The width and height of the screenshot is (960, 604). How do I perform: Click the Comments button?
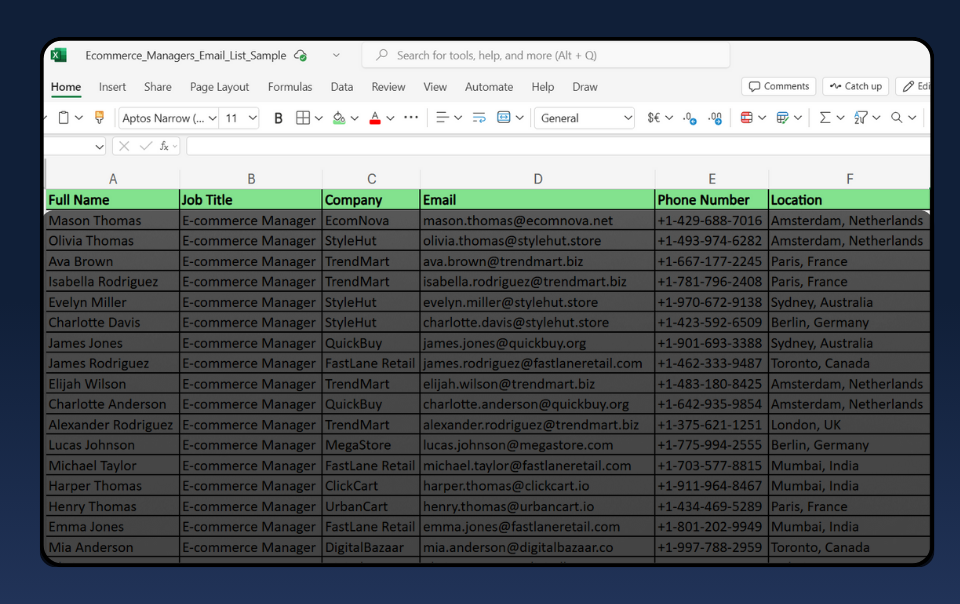779,86
